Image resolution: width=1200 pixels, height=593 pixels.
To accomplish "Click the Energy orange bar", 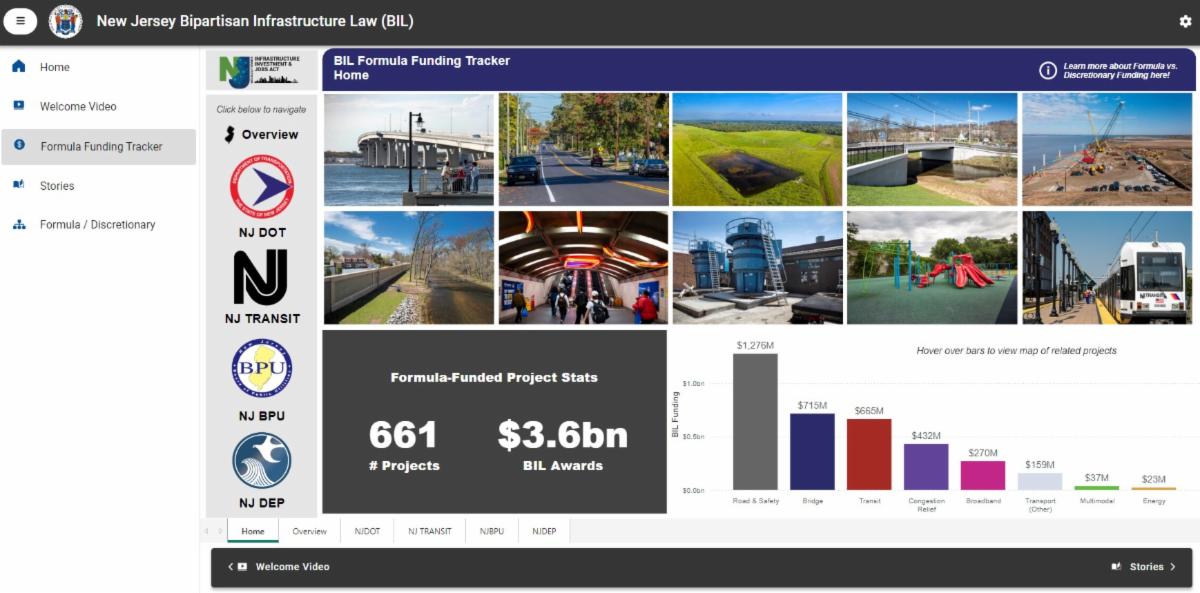I will [1154, 489].
